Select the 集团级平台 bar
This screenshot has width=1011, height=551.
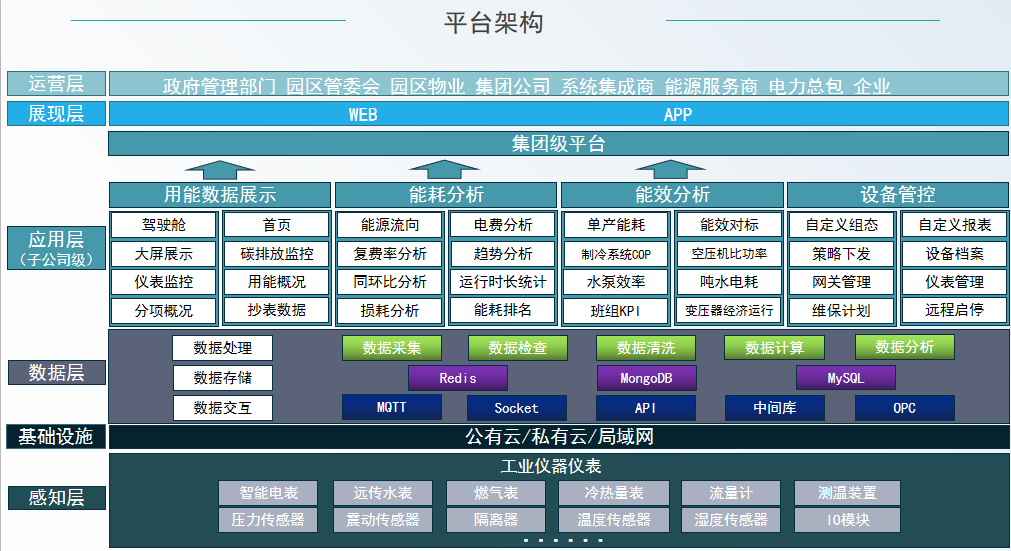[558, 144]
